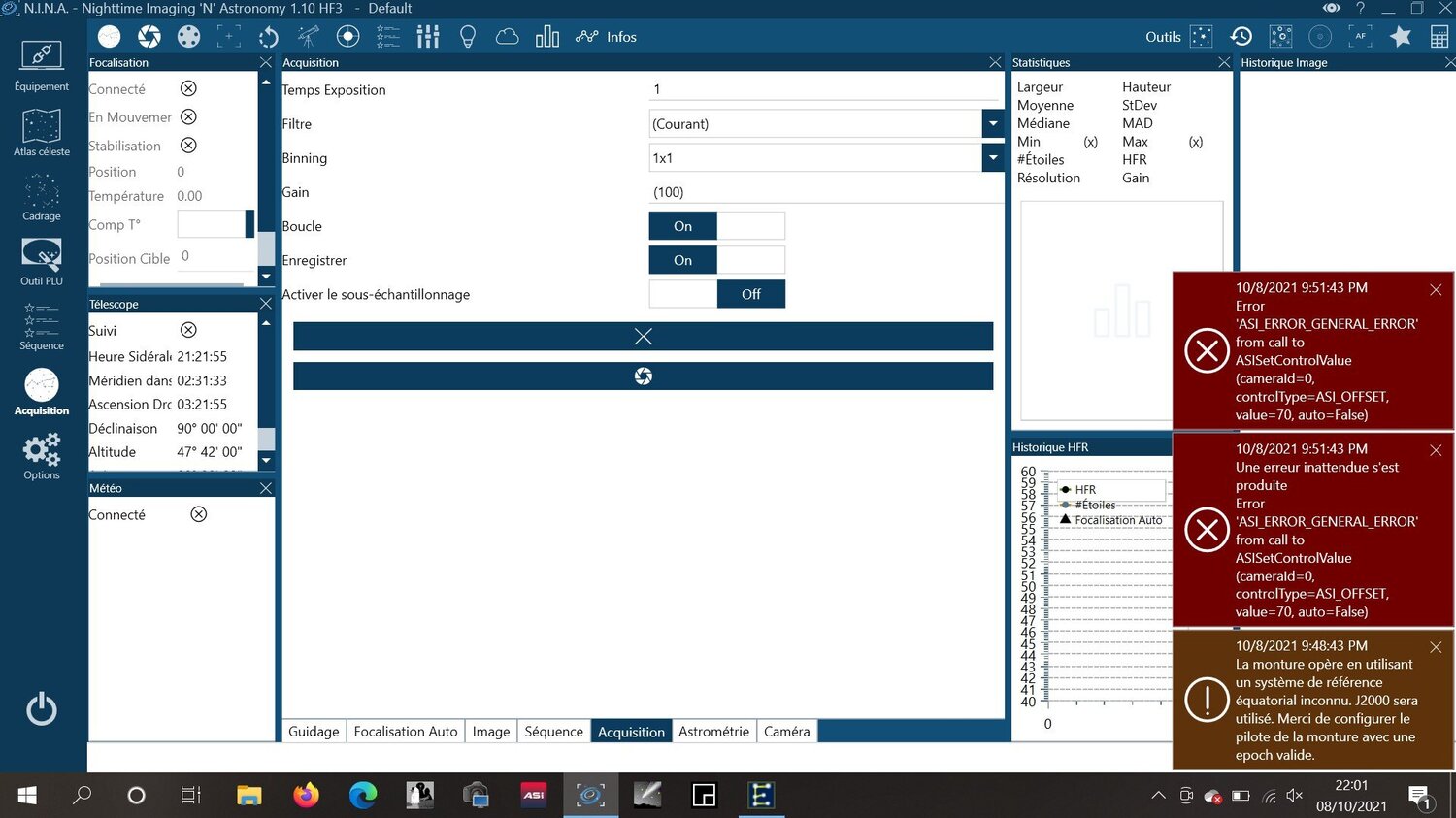Click the guider target icon in the toolbar
This screenshot has height=818, width=1456.
point(348,37)
